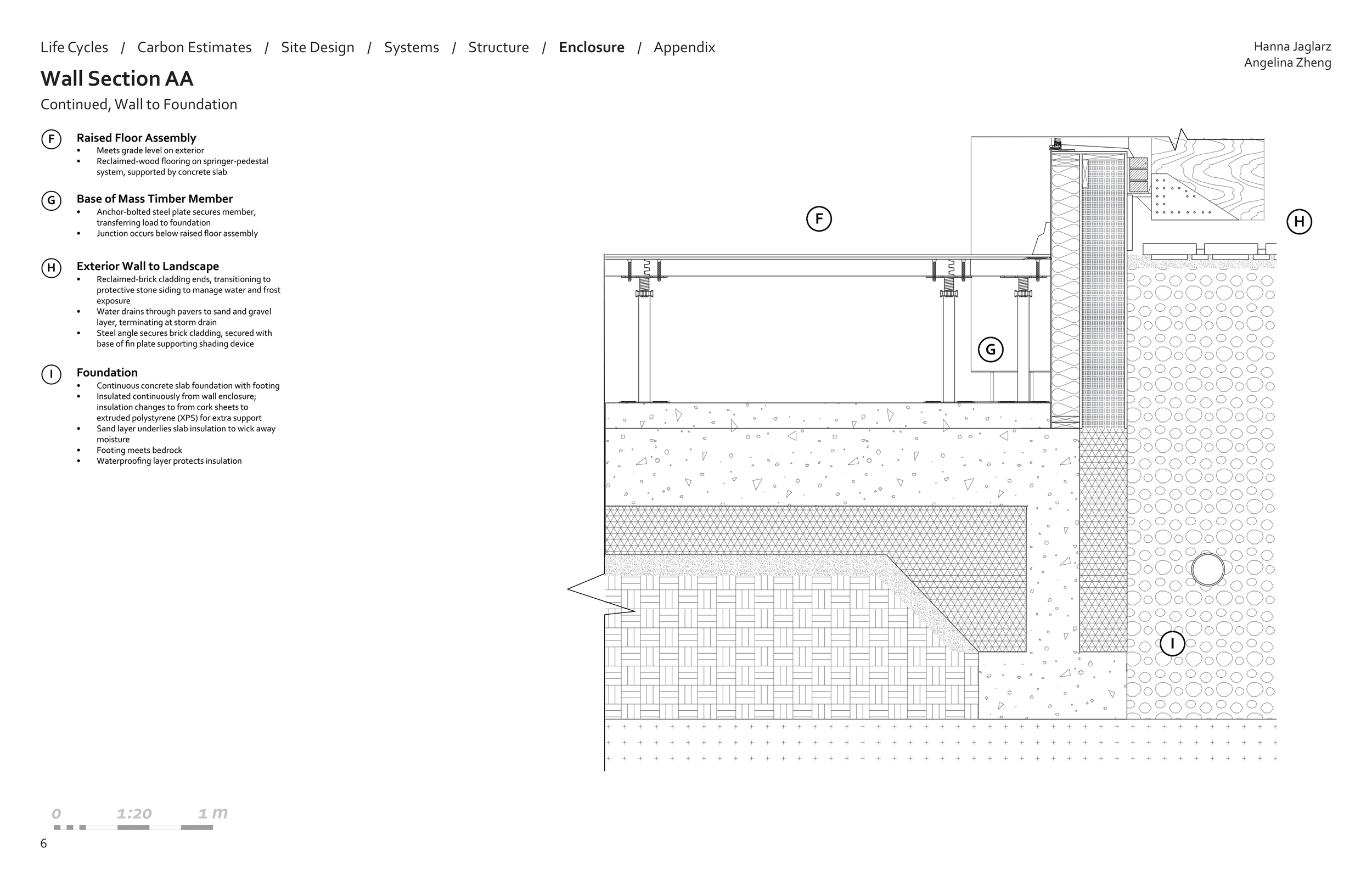This screenshot has height=888, width=1372.
Task: Navigate to the Structure section
Action: [498, 47]
